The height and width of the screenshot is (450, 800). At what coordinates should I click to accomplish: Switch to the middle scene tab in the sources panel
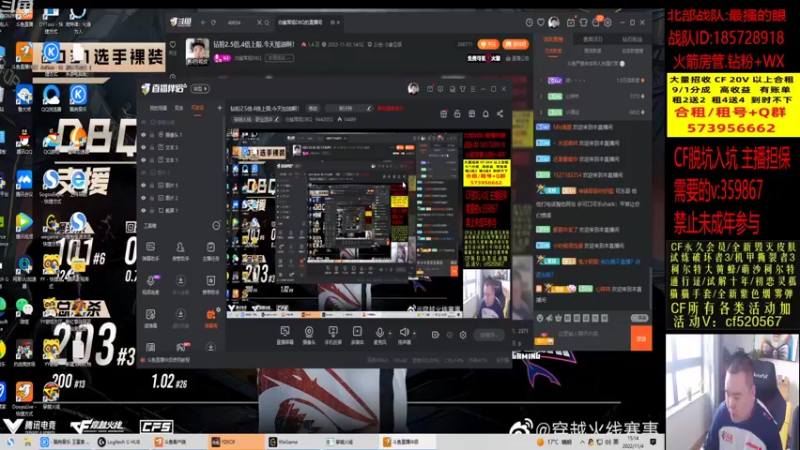179,108
